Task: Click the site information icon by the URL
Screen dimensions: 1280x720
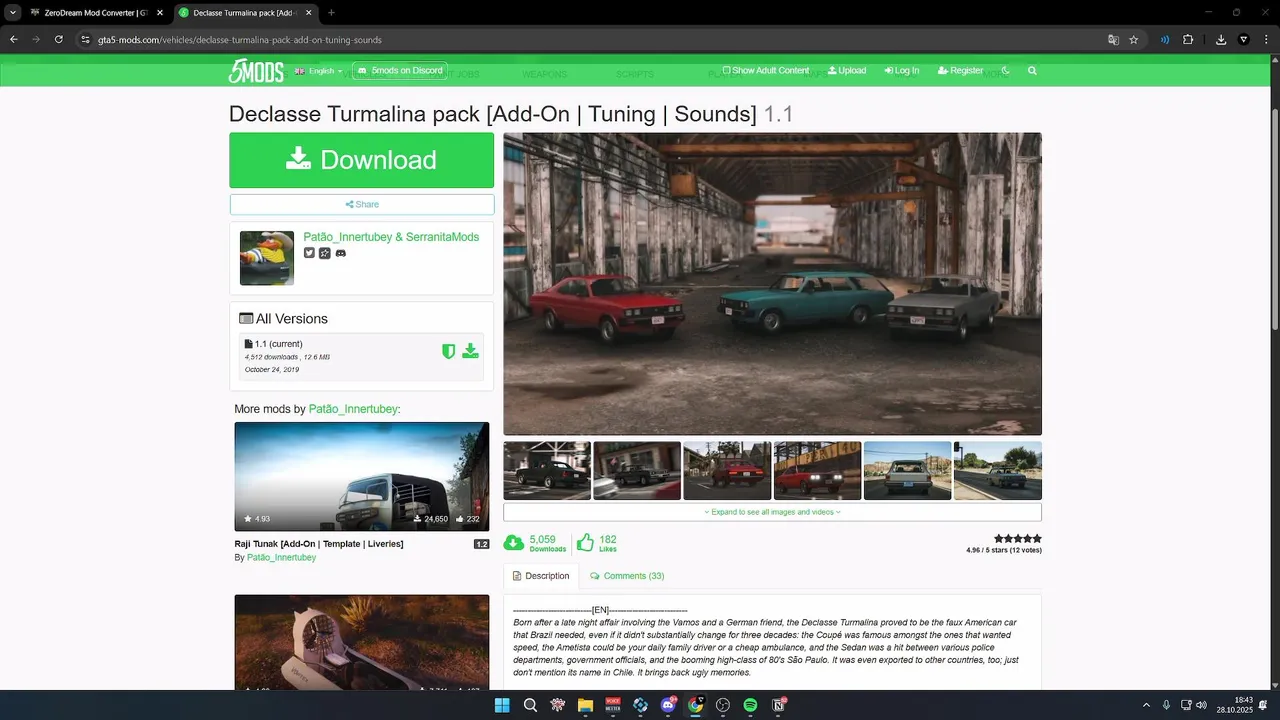Action: tap(86, 40)
